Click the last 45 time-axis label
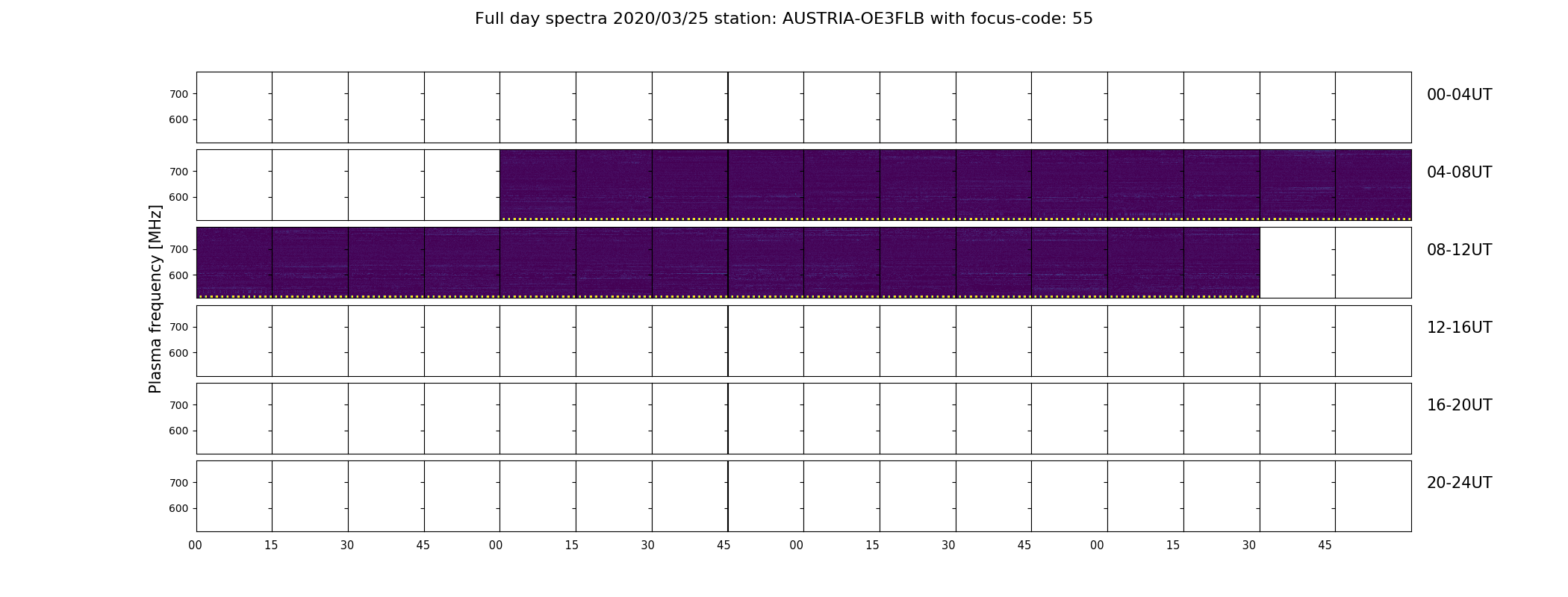The height and width of the screenshot is (597, 1568). point(1325,546)
